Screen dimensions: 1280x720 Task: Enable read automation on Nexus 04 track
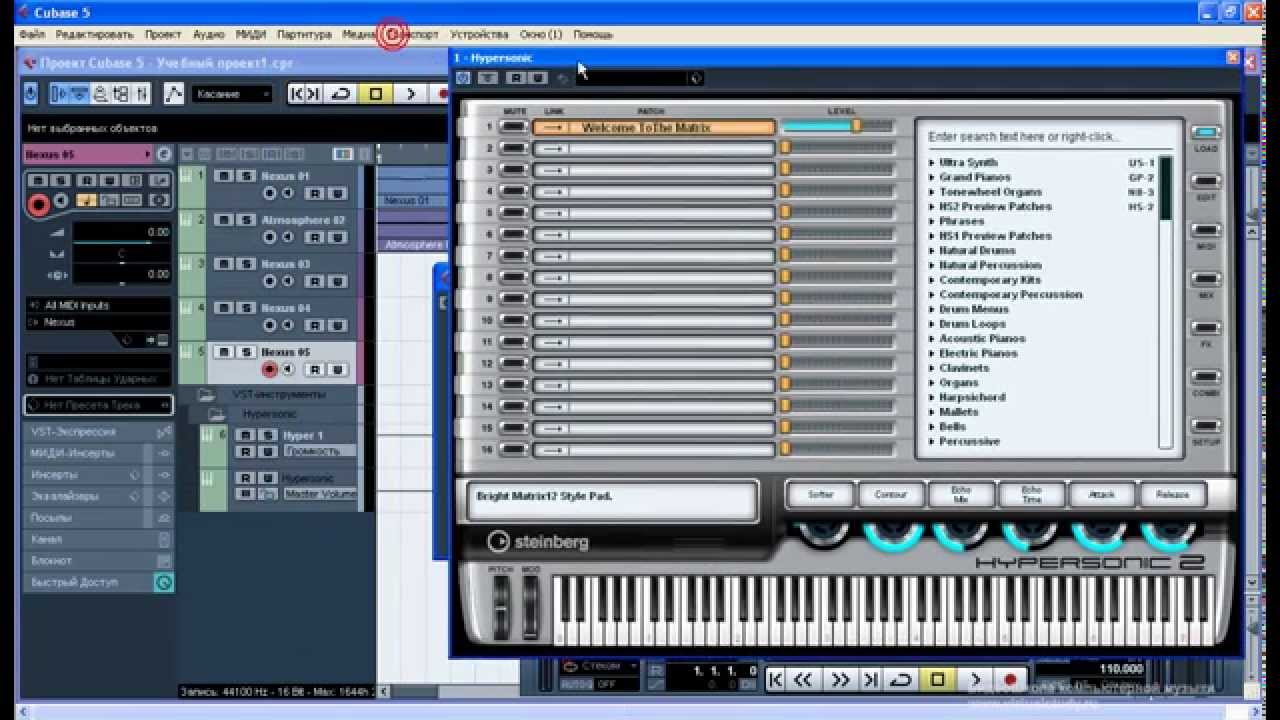(315, 326)
